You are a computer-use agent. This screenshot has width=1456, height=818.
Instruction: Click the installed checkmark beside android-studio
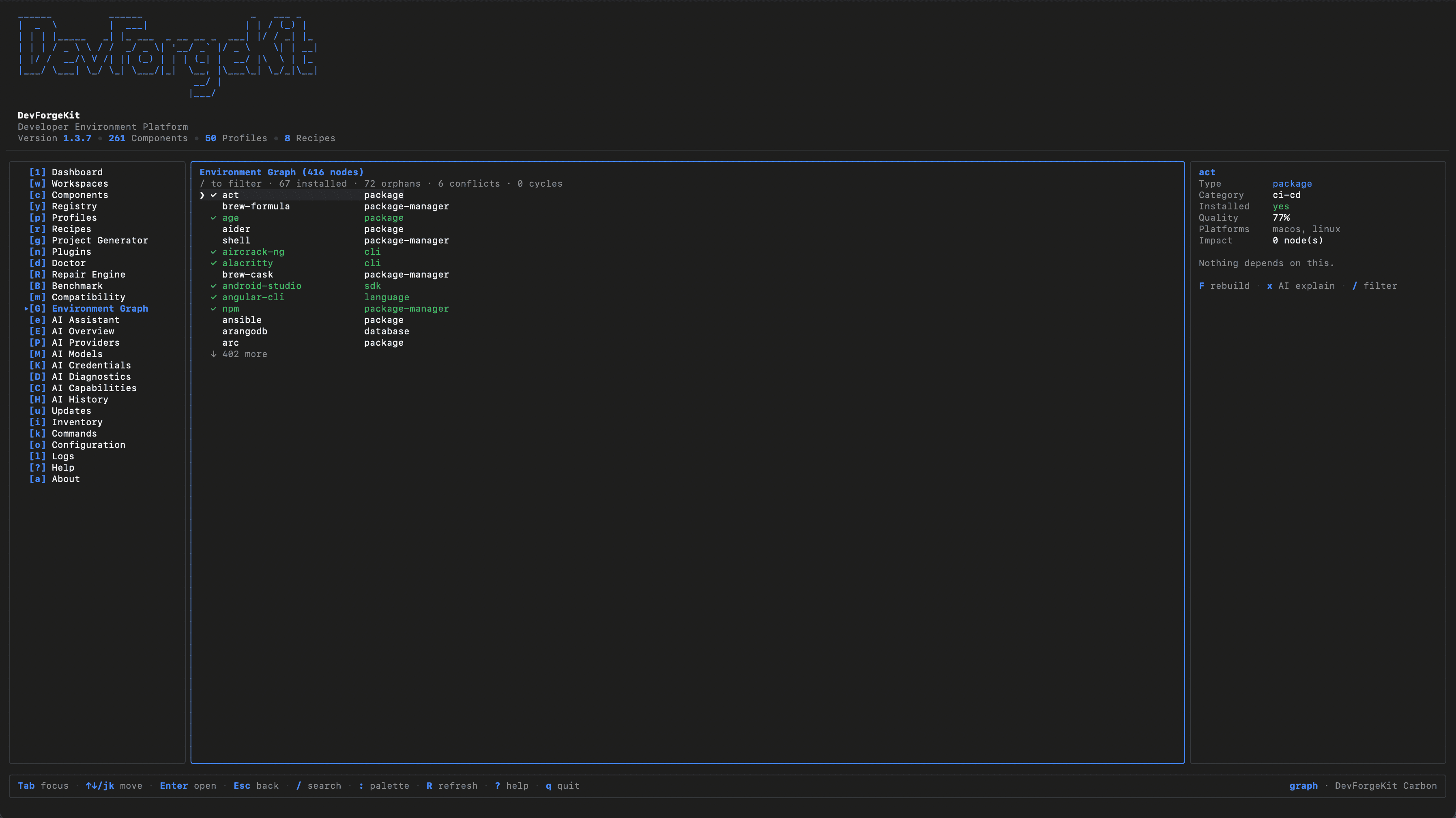[x=214, y=286]
